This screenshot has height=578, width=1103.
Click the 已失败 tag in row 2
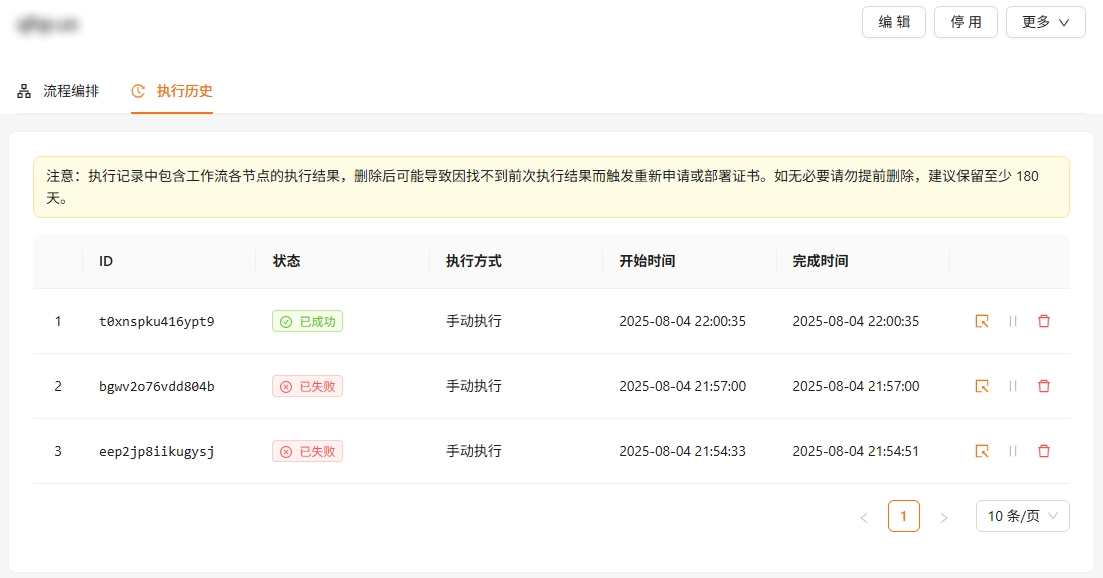click(x=307, y=386)
